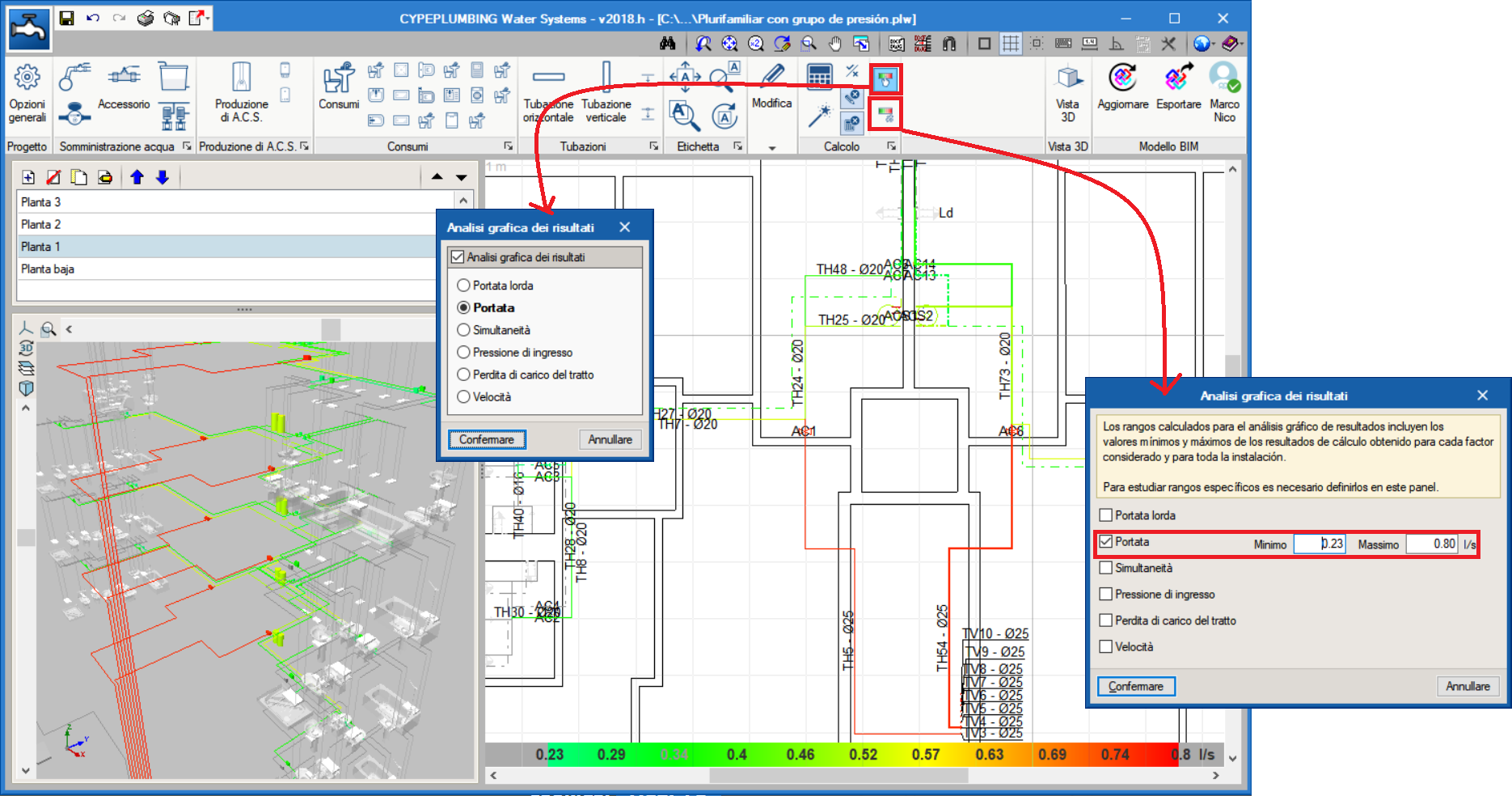Toggle the magnet snap icon
Screen dimensions: 1512x796
coord(949,44)
